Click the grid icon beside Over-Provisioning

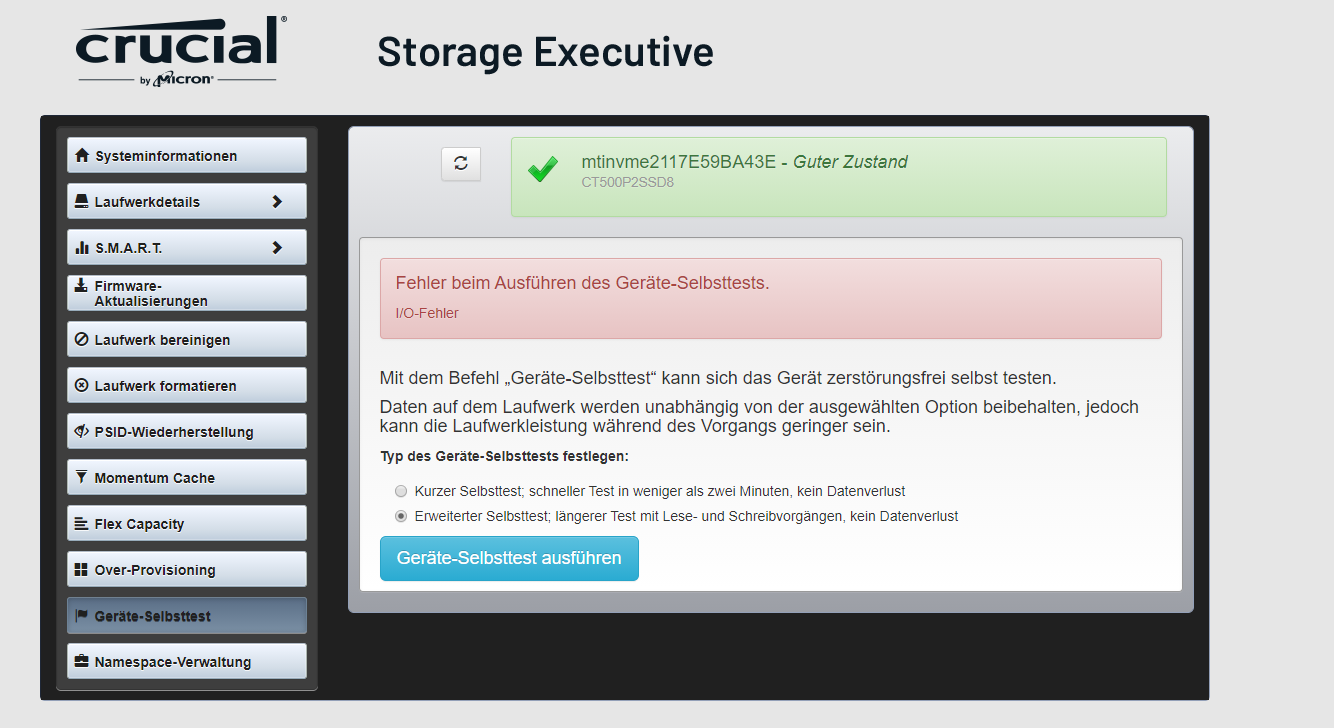(x=82, y=569)
